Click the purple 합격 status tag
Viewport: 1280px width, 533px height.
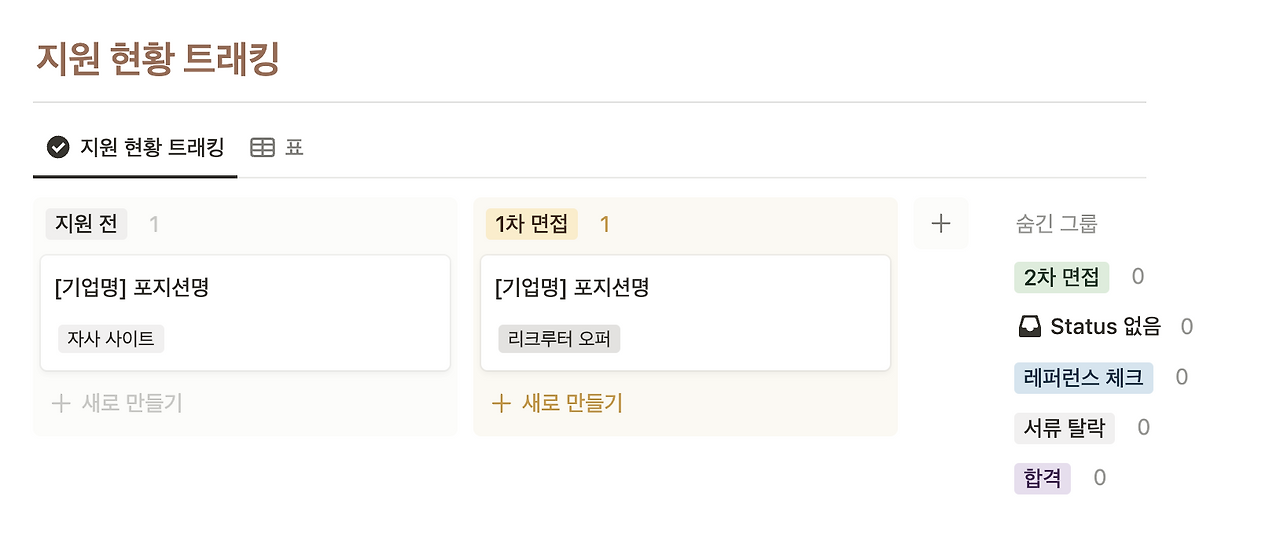[1042, 478]
